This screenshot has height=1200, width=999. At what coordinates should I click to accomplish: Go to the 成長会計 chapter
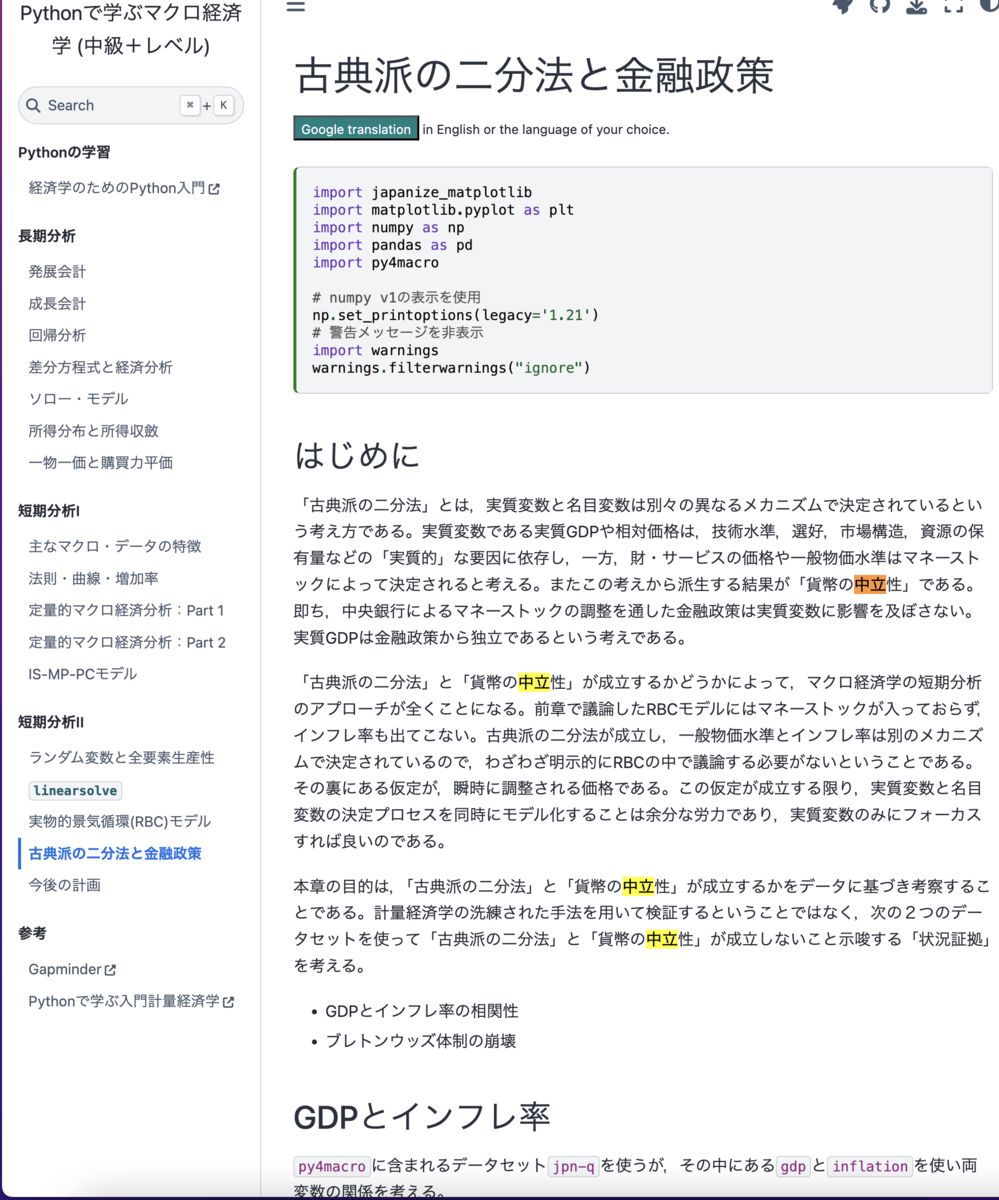click(x=57, y=303)
